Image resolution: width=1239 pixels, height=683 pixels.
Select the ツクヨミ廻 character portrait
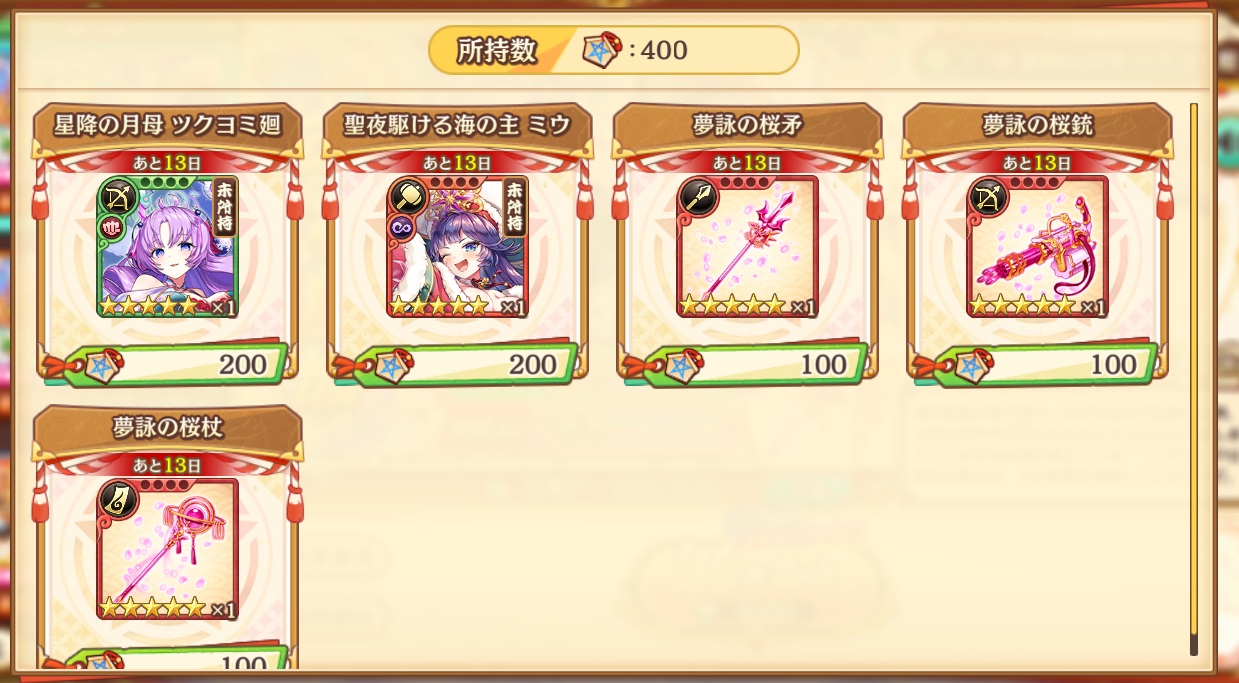[167, 247]
